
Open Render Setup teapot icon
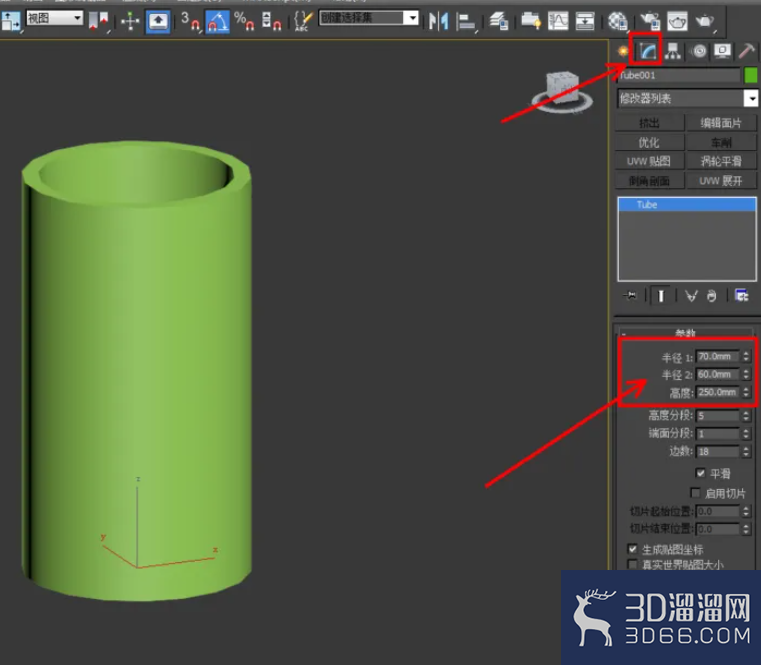click(650, 21)
